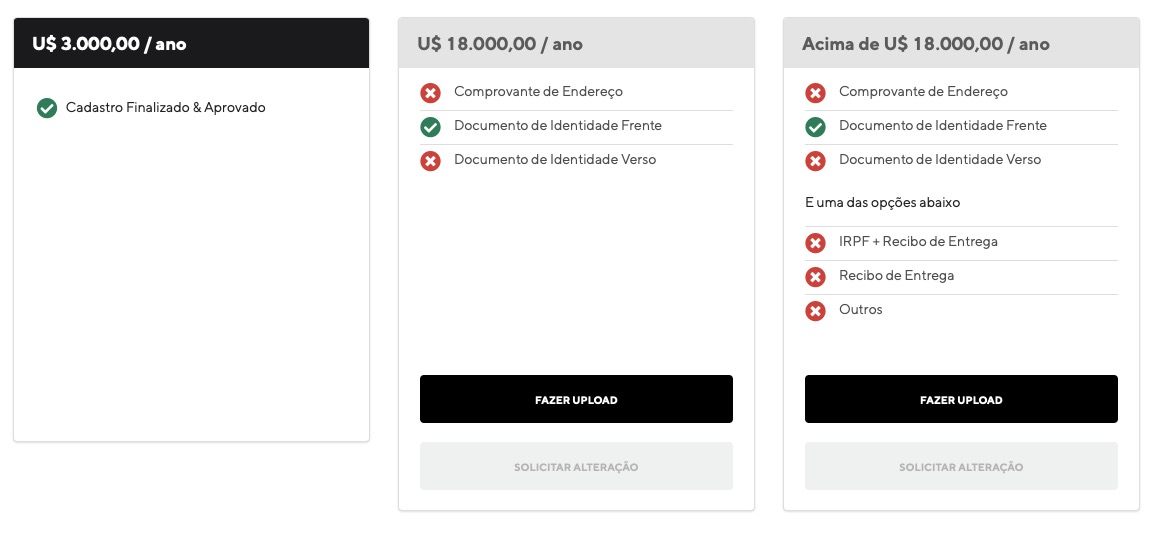1159x543 pixels.
Task: Click SOLICITAR ALTERAÇÃO in middle card
Action: [576, 466]
